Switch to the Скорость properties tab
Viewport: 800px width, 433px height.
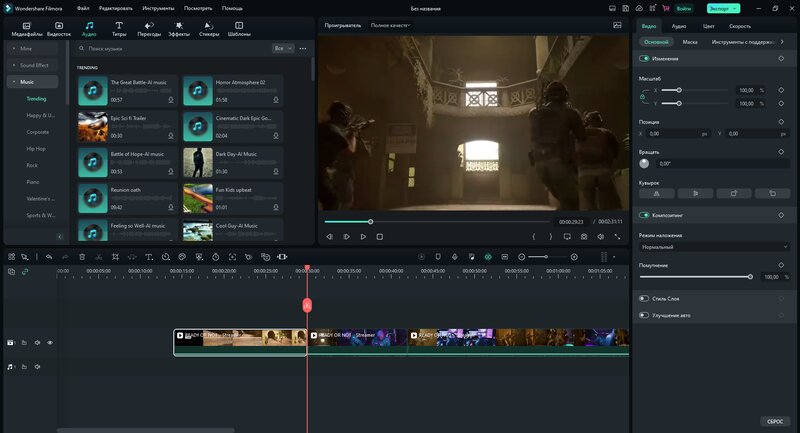click(740, 26)
